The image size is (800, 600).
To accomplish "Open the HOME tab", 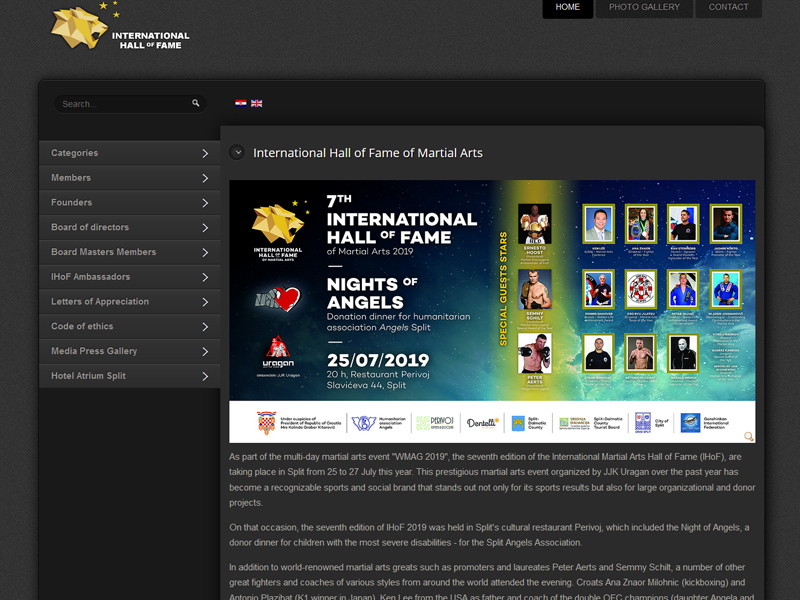I will tap(567, 7).
